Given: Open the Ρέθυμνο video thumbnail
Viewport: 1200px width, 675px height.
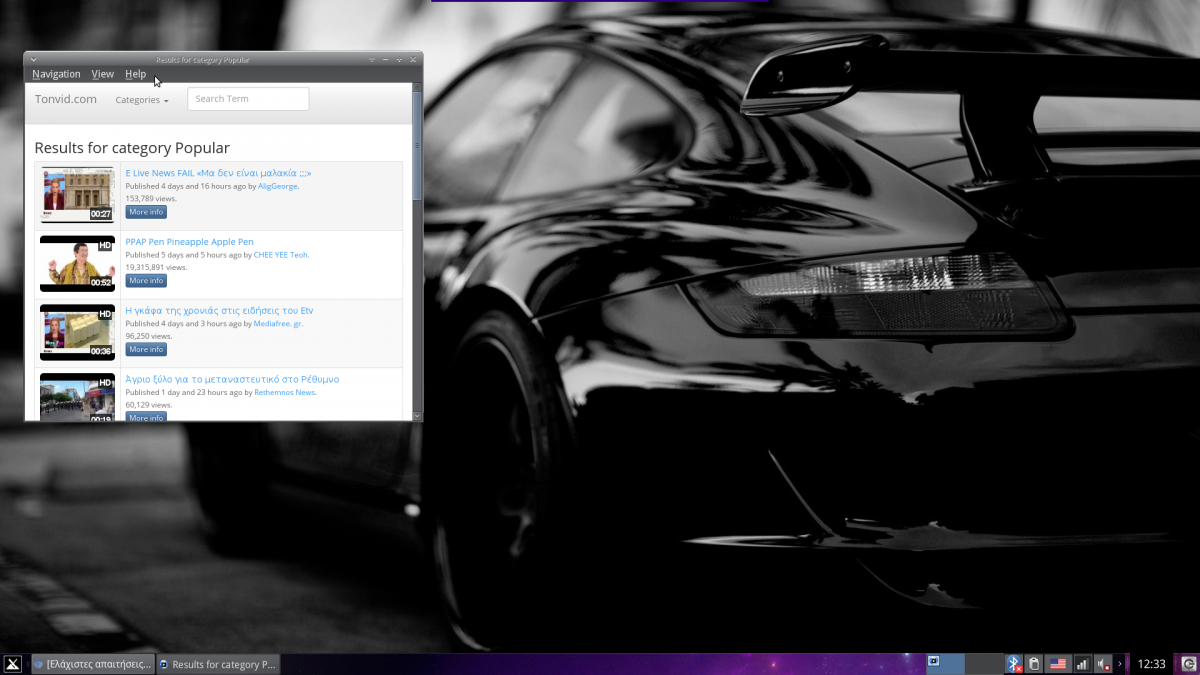Looking at the screenshot, I should coord(77,397).
